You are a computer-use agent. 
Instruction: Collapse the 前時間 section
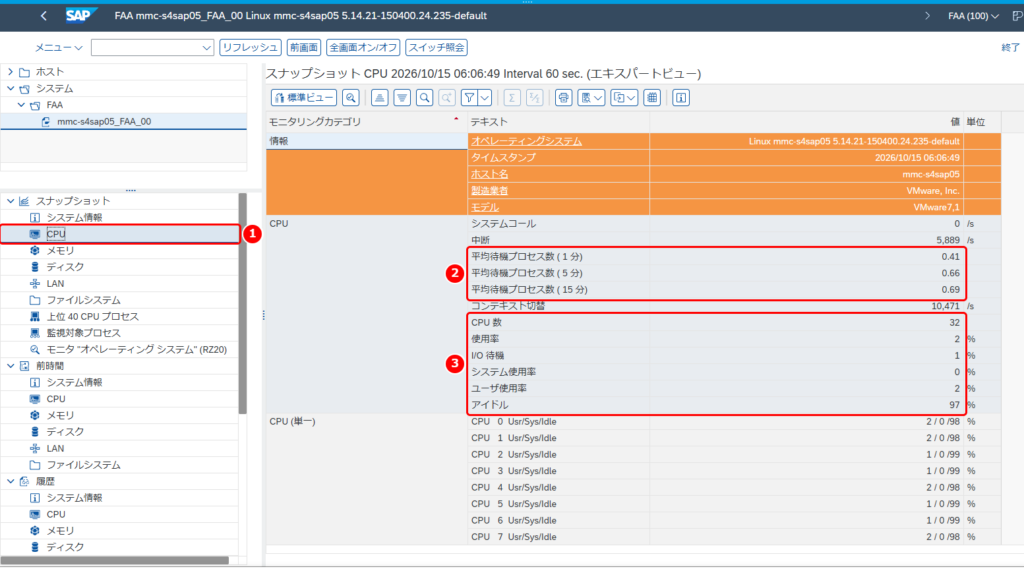pyautogui.click(x=10, y=366)
